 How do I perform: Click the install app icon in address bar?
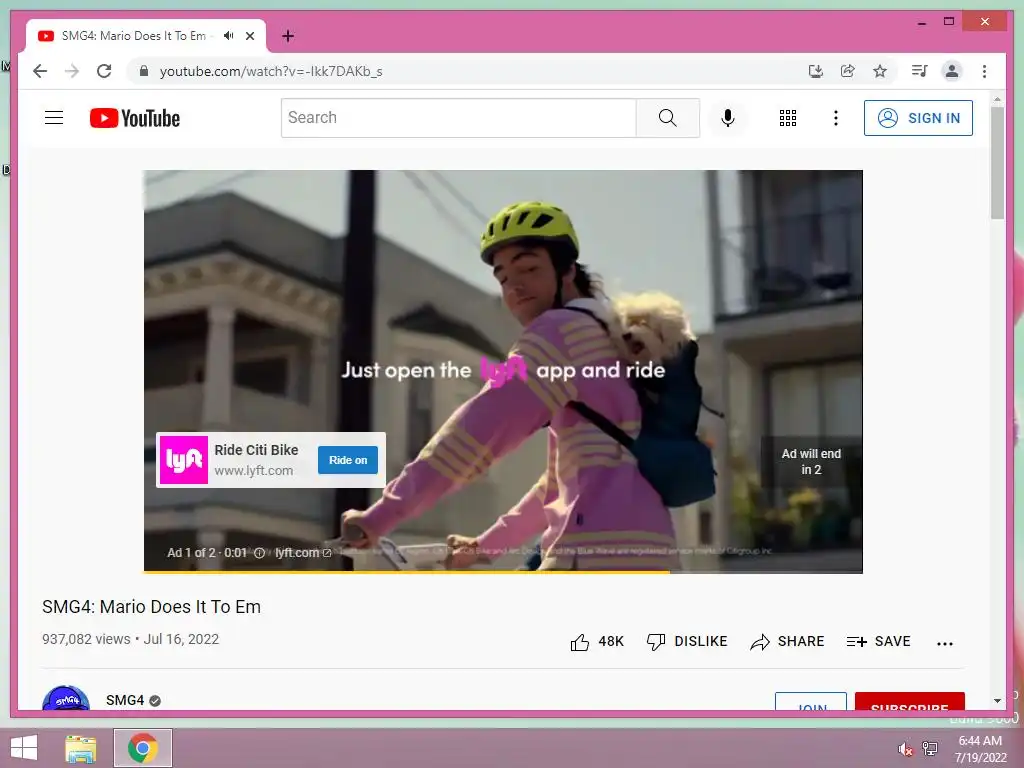coord(816,71)
